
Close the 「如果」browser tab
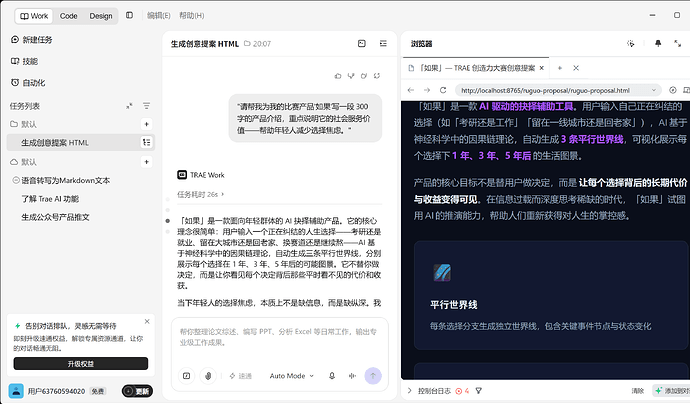coord(542,68)
